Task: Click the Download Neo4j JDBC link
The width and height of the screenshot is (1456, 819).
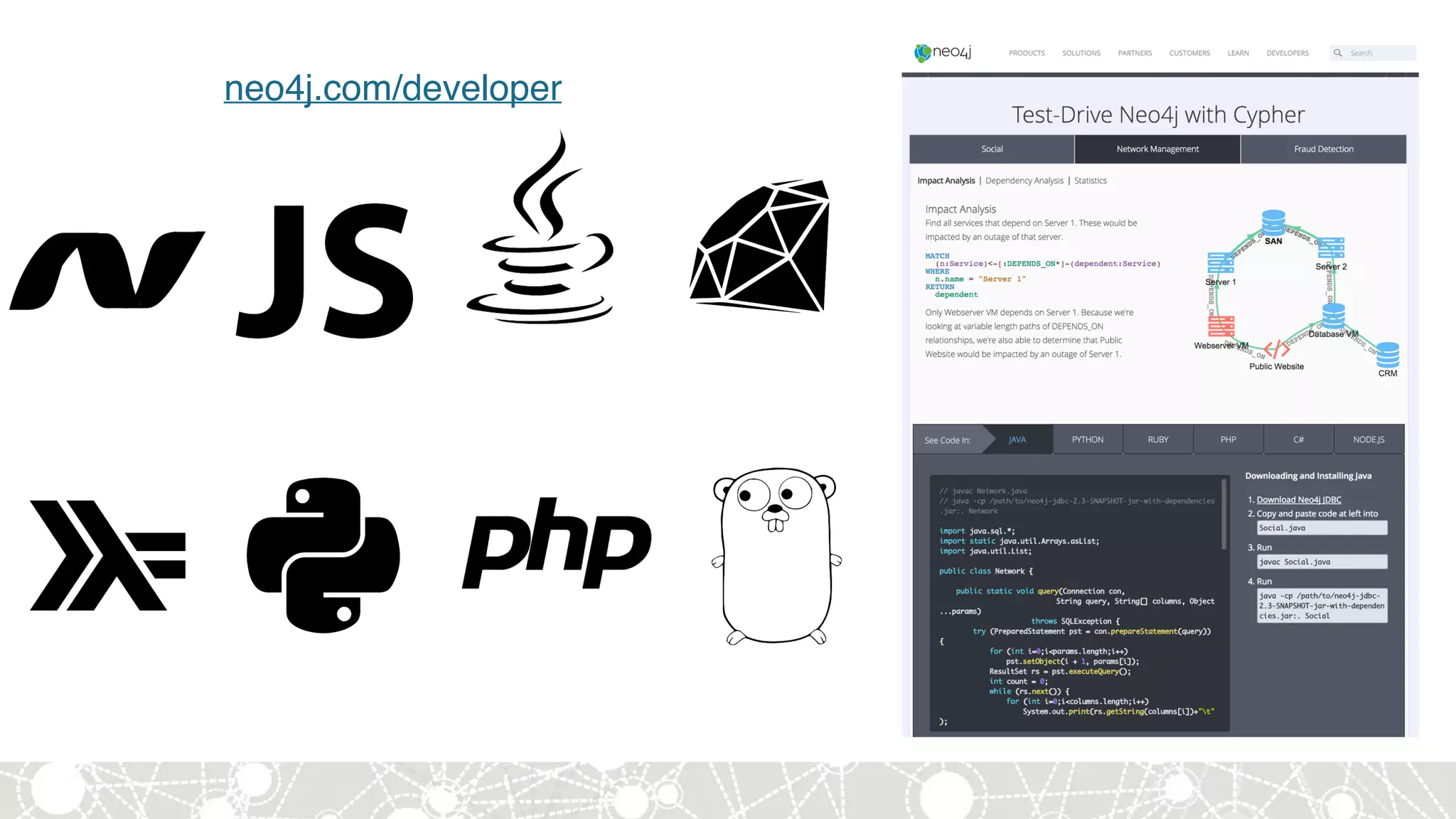Action: (x=1299, y=500)
